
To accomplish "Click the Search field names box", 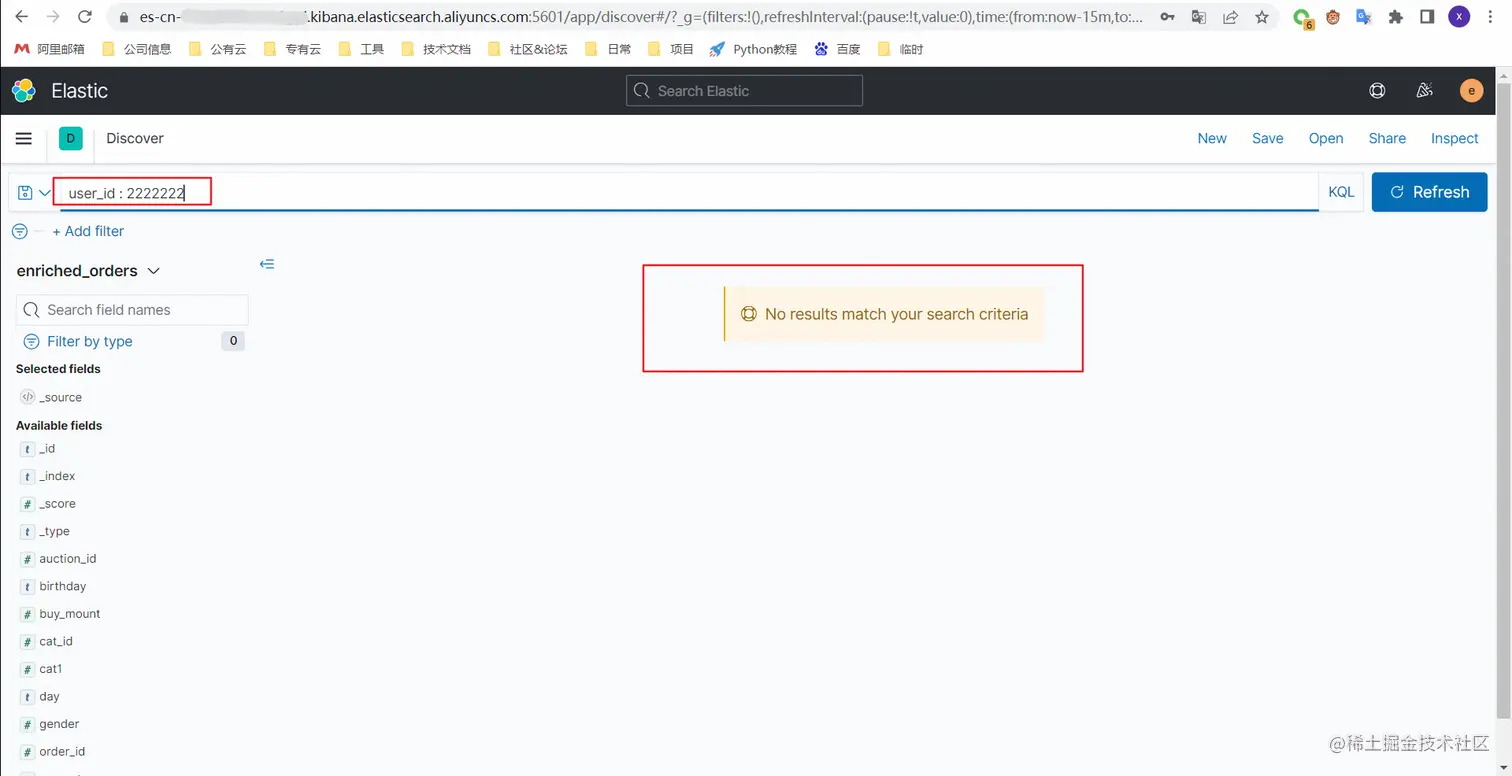I will [x=132, y=310].
